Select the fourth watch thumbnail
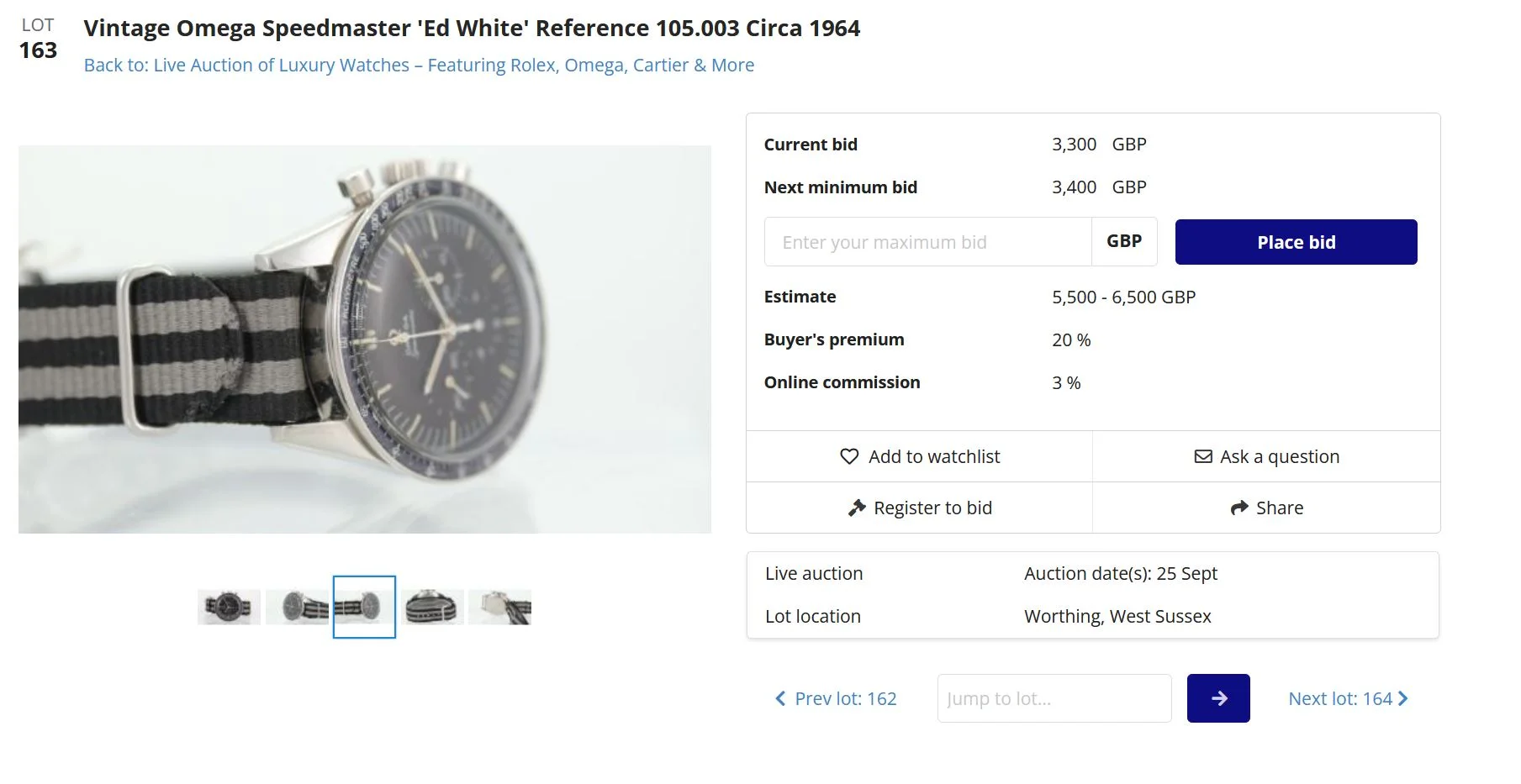 pyautogui.click(x=432, y=607)
